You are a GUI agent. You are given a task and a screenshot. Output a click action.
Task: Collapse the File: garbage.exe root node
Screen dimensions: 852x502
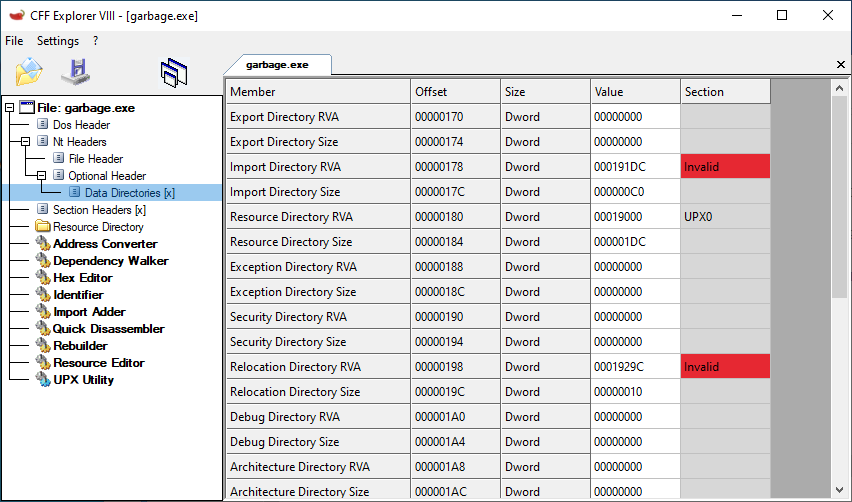[10, 108]
